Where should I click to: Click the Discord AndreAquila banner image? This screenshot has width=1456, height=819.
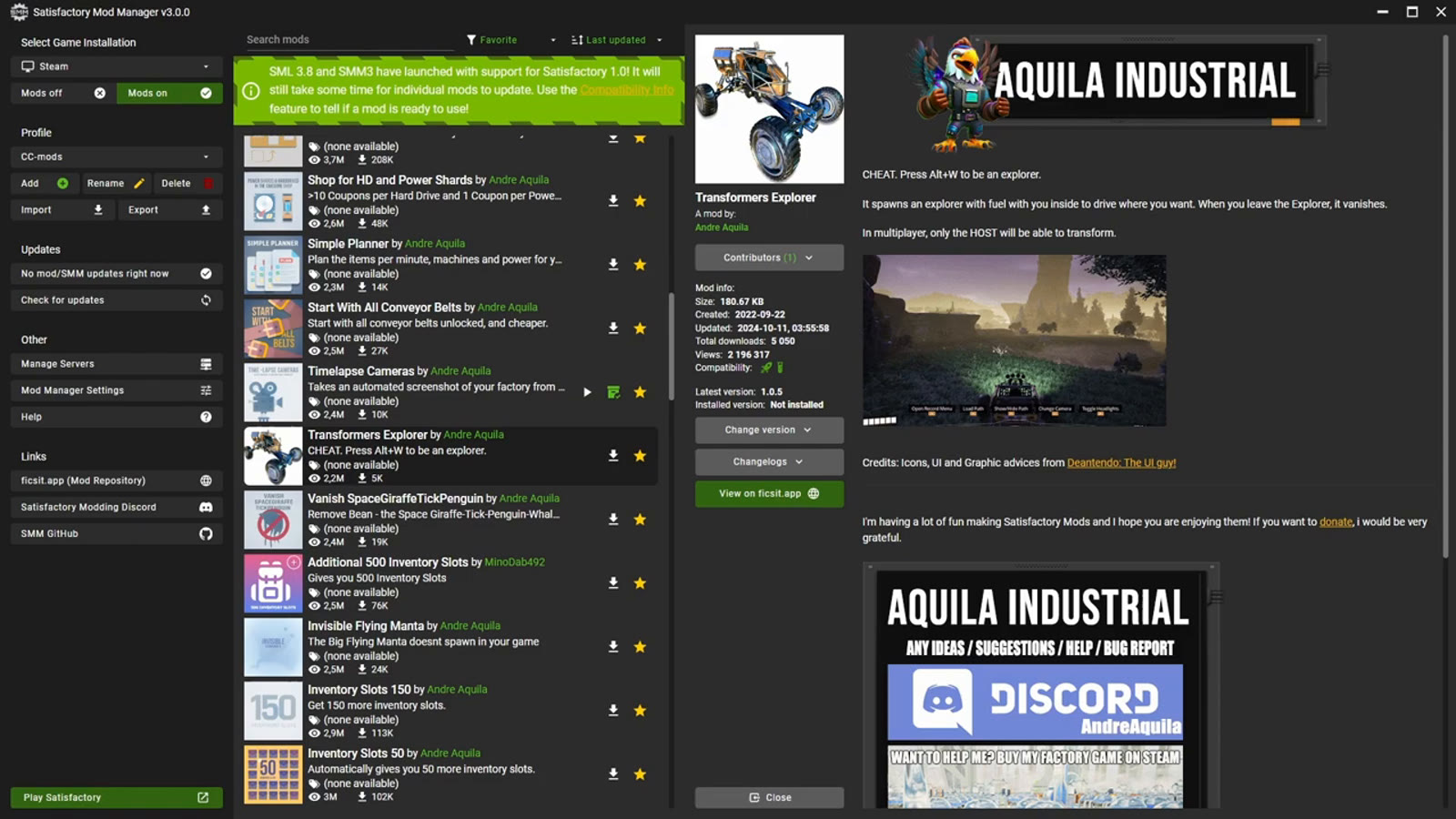point(1036,702)
